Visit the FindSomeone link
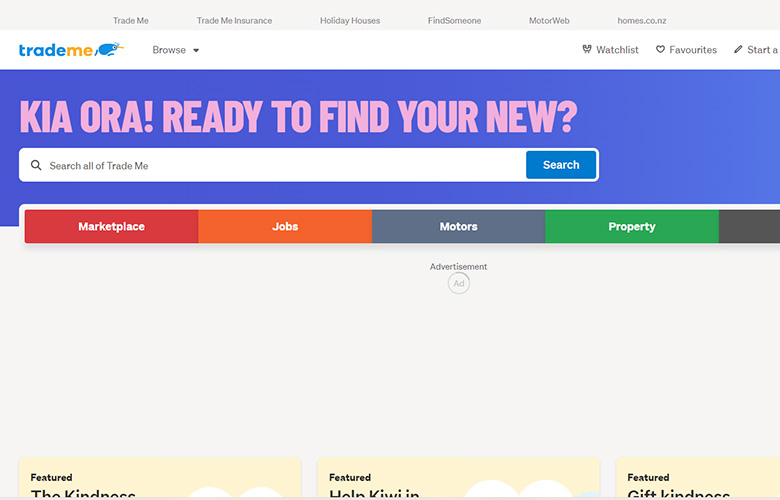 coord(454,20)
